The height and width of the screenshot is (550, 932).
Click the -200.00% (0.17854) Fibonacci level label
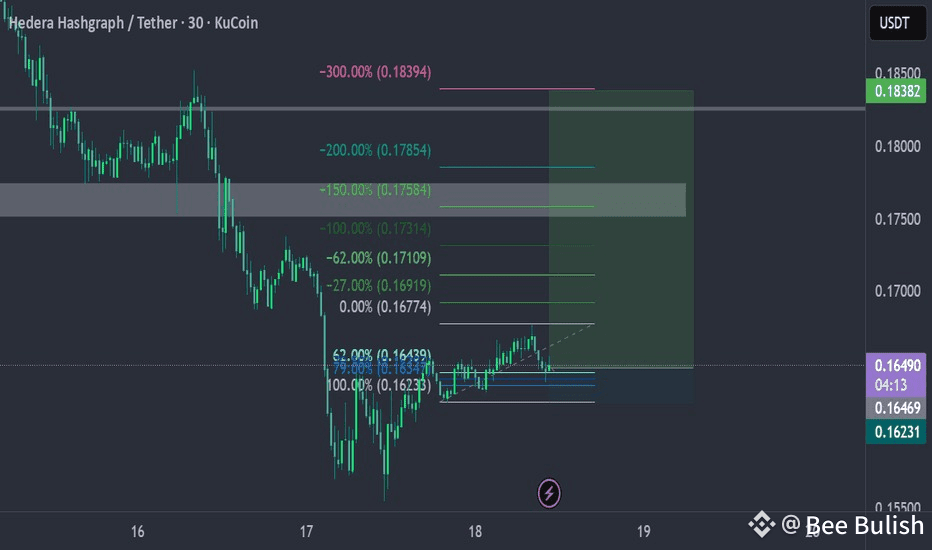375,150
